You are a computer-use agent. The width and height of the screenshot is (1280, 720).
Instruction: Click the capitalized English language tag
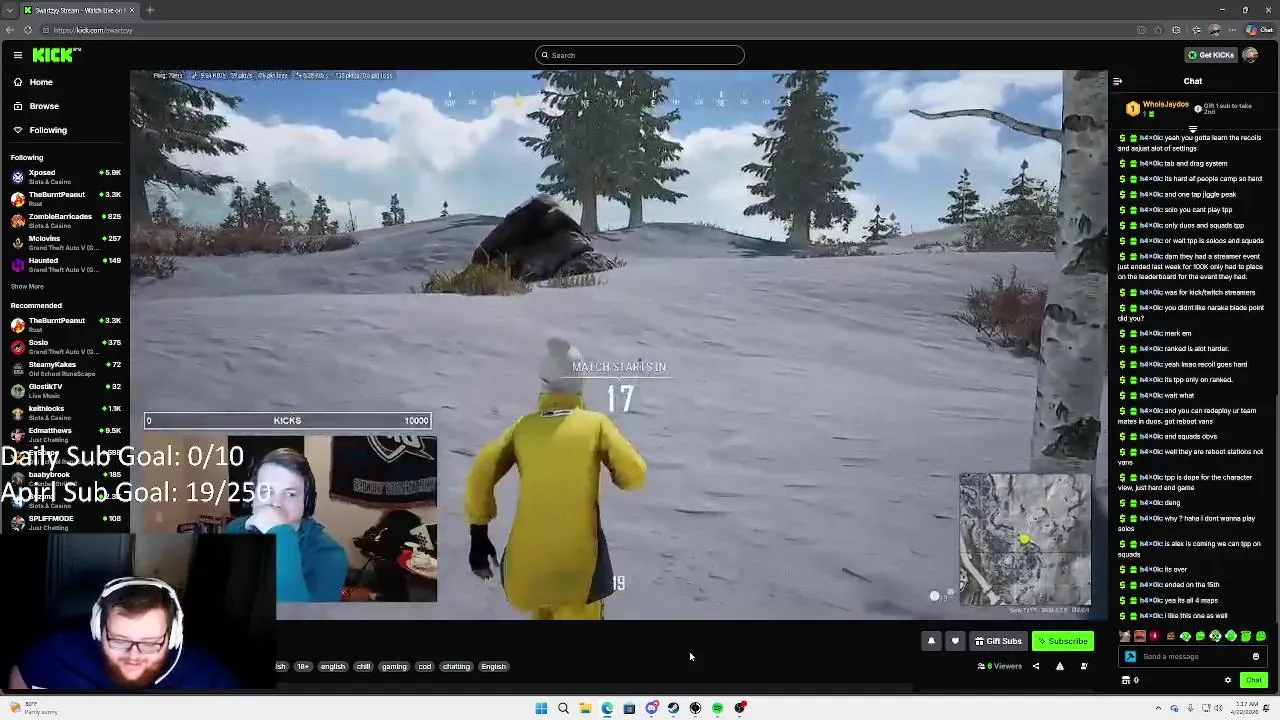pyautogui.click(x=493, y=667)
